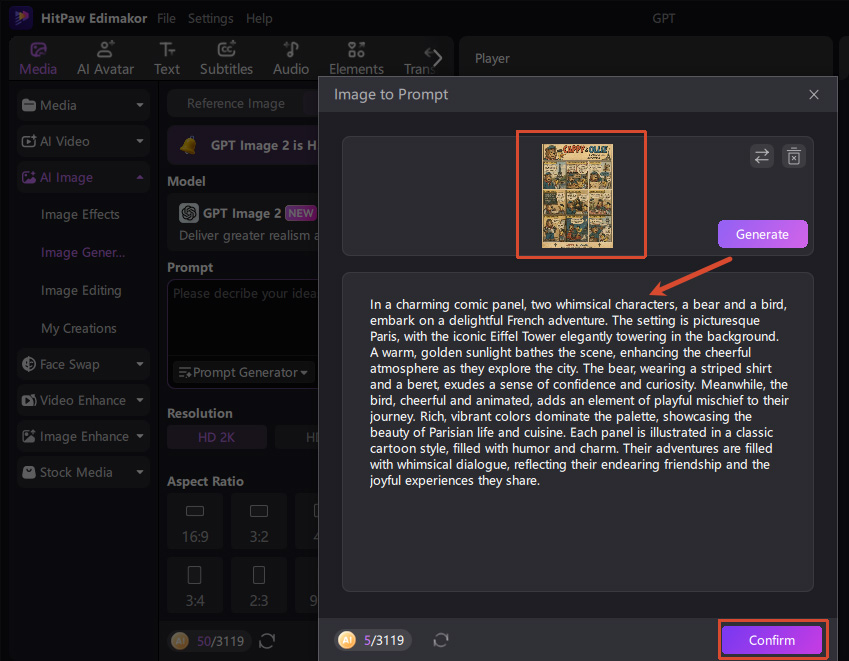849x661 pixels.
Task: Open the Elements tab
Action: coord(356,58)
